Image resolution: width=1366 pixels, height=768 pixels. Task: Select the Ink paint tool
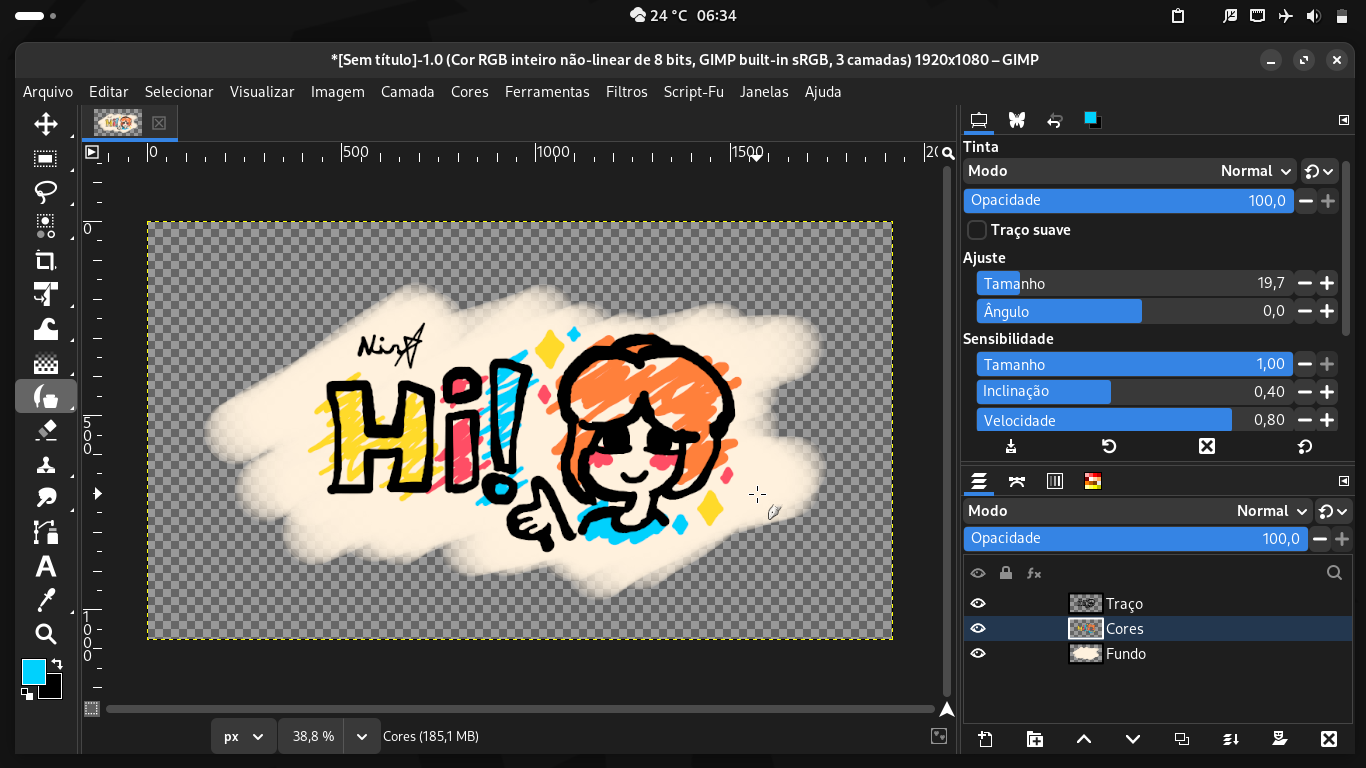point(45,396)
